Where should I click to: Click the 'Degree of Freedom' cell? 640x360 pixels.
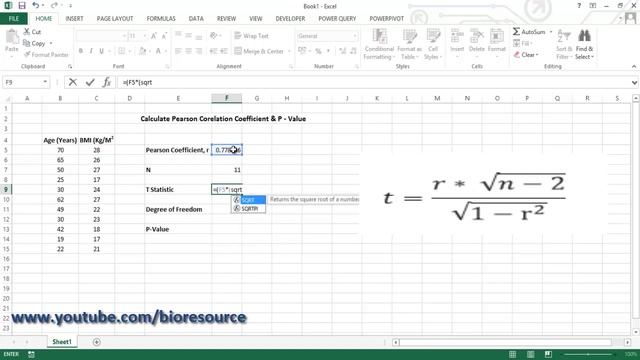pos(178,209)
